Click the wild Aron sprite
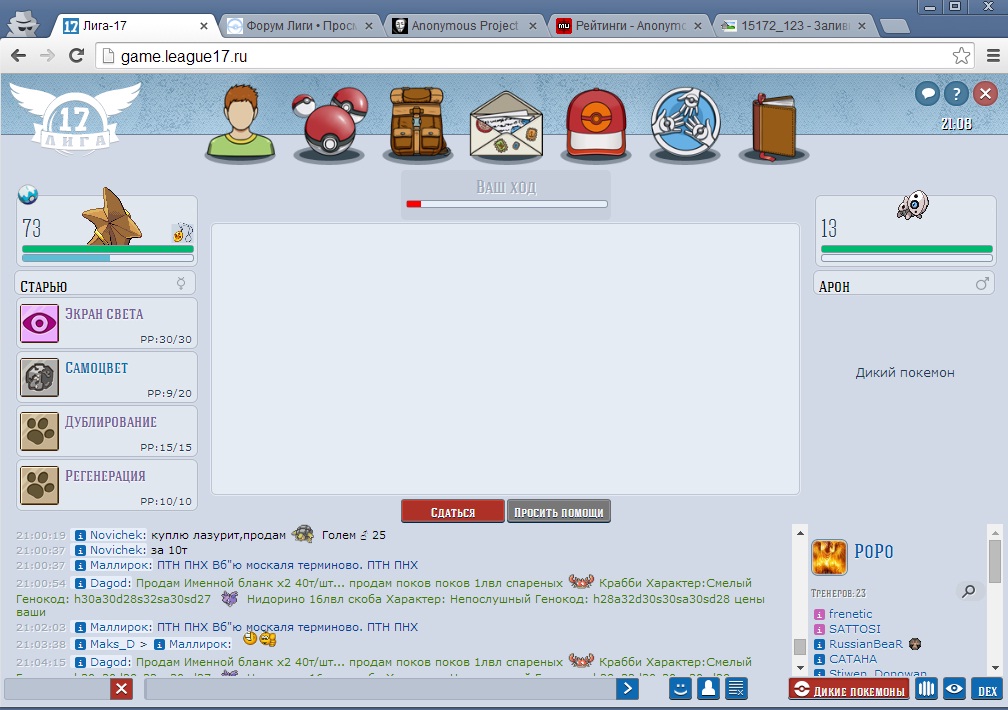The width and height of the screenshot is (1008, 710). coord(913,206)
